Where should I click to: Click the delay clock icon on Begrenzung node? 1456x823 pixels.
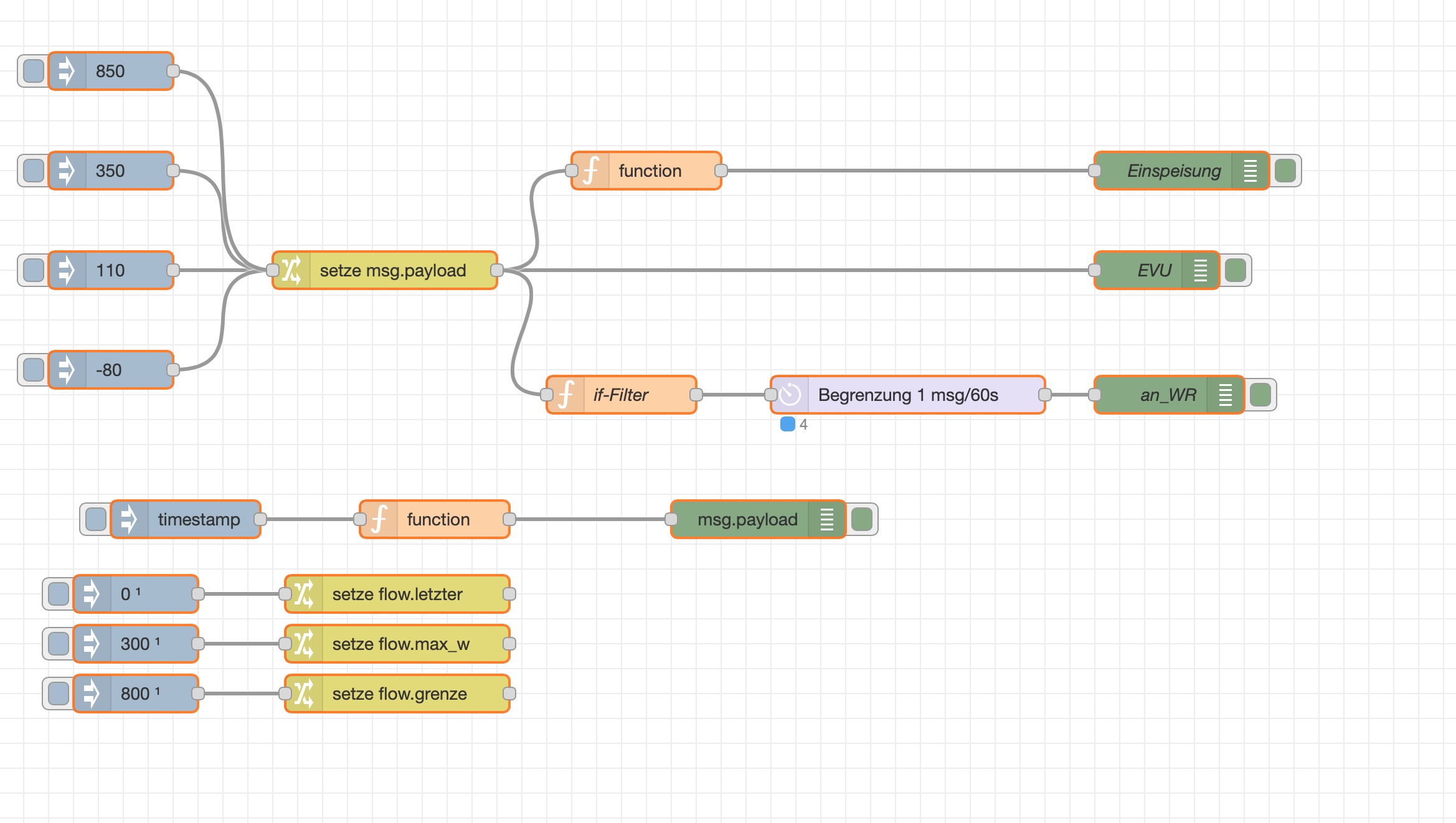[790, 395]
